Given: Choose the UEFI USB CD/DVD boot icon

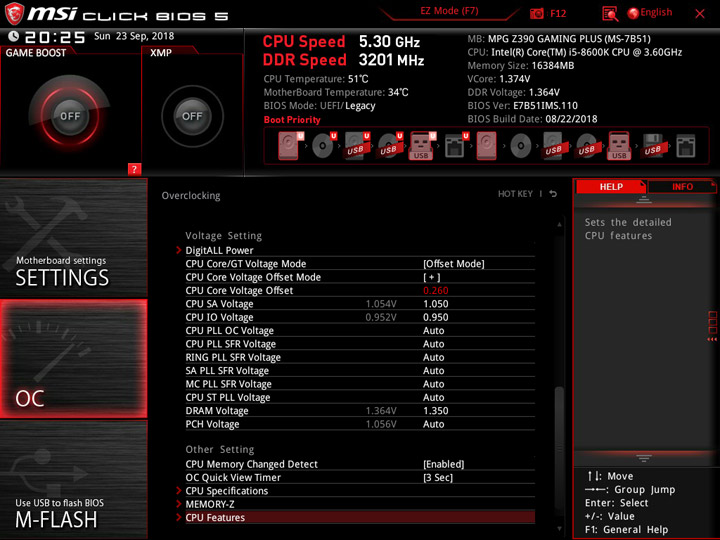Looking at the screenshot, I should pos(390,146).
